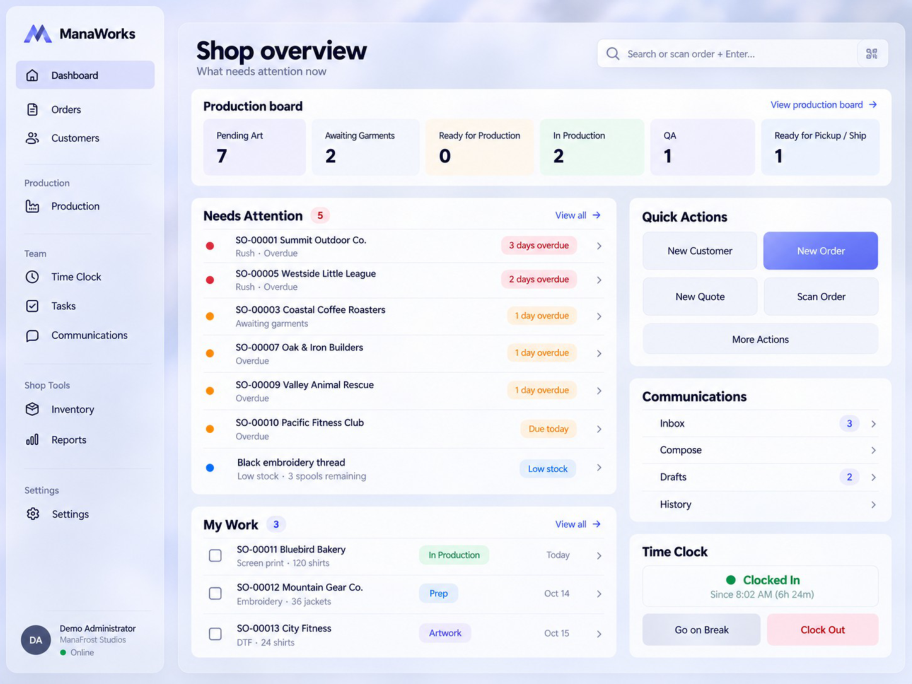The width and height of the screenshot is (912, 684).
Task: Click the Production factory icon
Action: click(x=33, y=206)
